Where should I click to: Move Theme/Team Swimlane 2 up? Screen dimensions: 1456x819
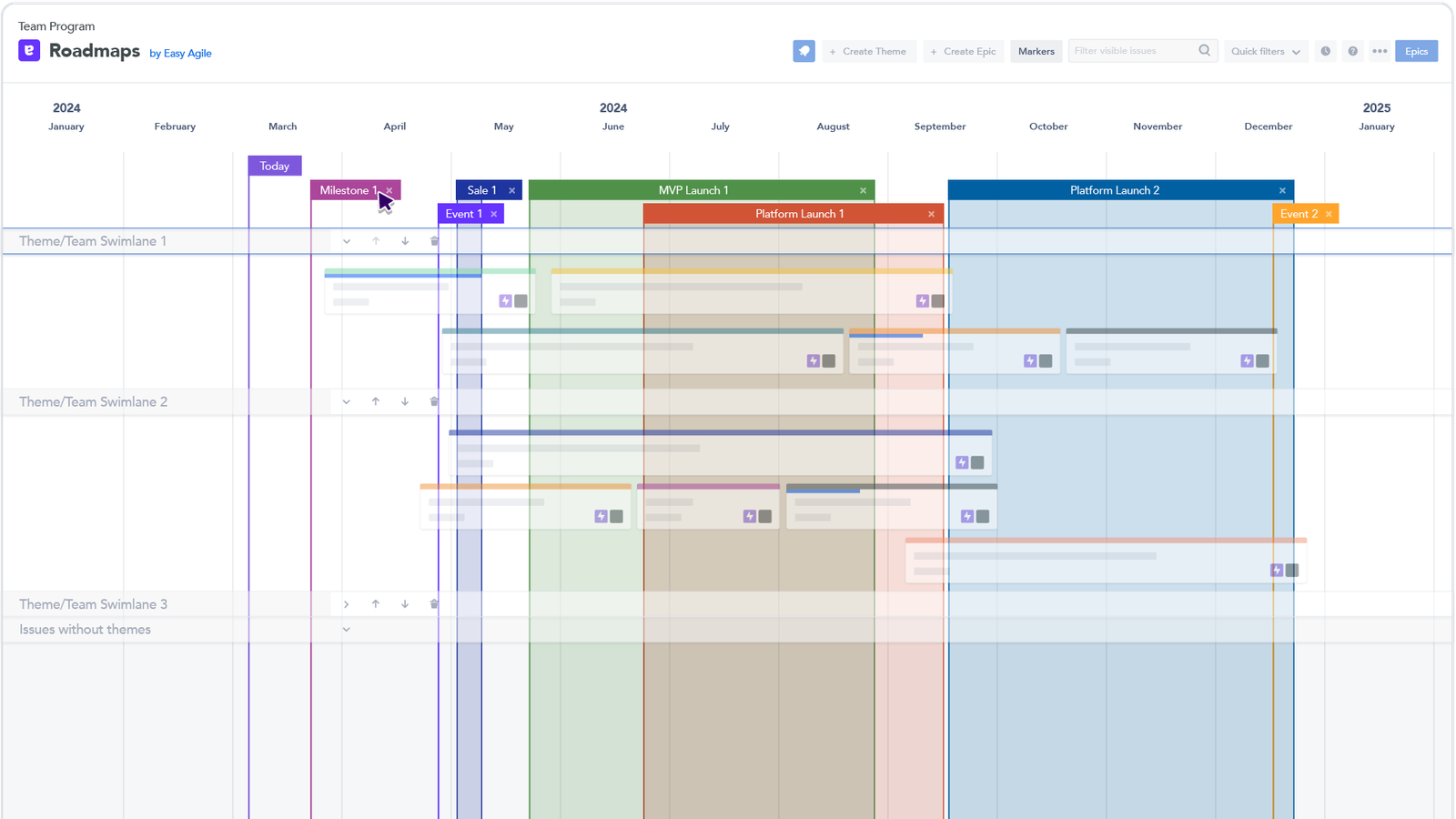(x=376, y=401)
